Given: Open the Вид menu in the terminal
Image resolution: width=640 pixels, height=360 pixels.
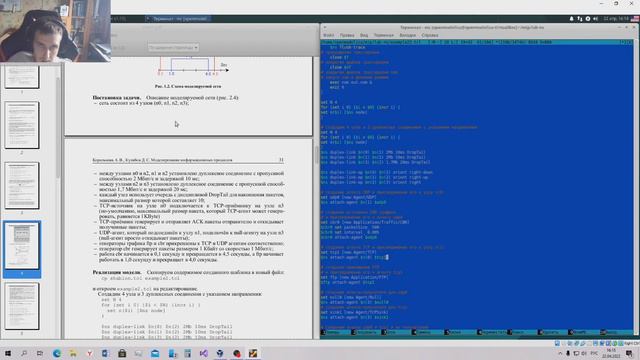Looking at the screenshot, I should coord(364,36).
